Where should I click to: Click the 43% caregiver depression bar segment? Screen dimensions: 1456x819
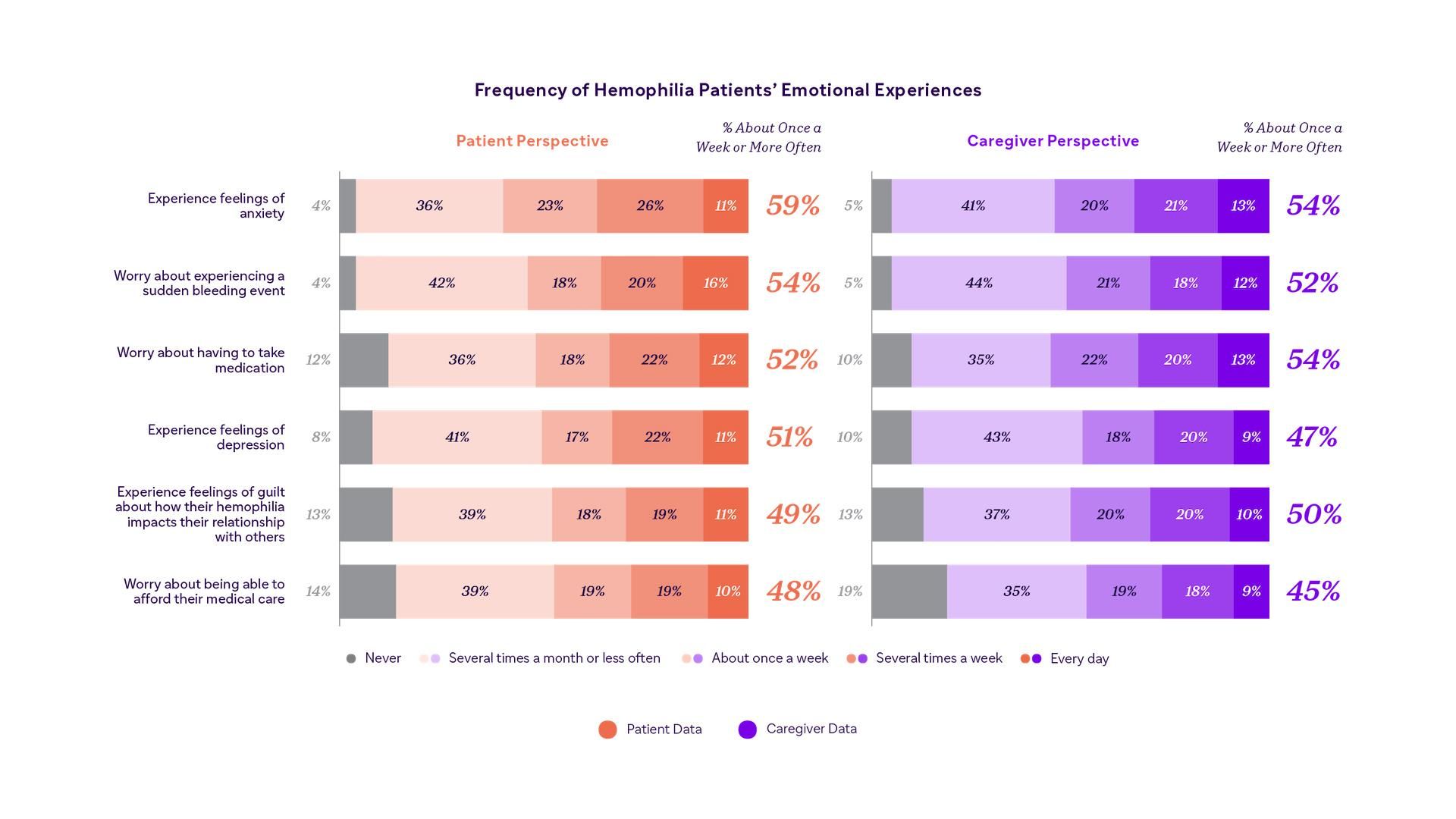point(996,438)
